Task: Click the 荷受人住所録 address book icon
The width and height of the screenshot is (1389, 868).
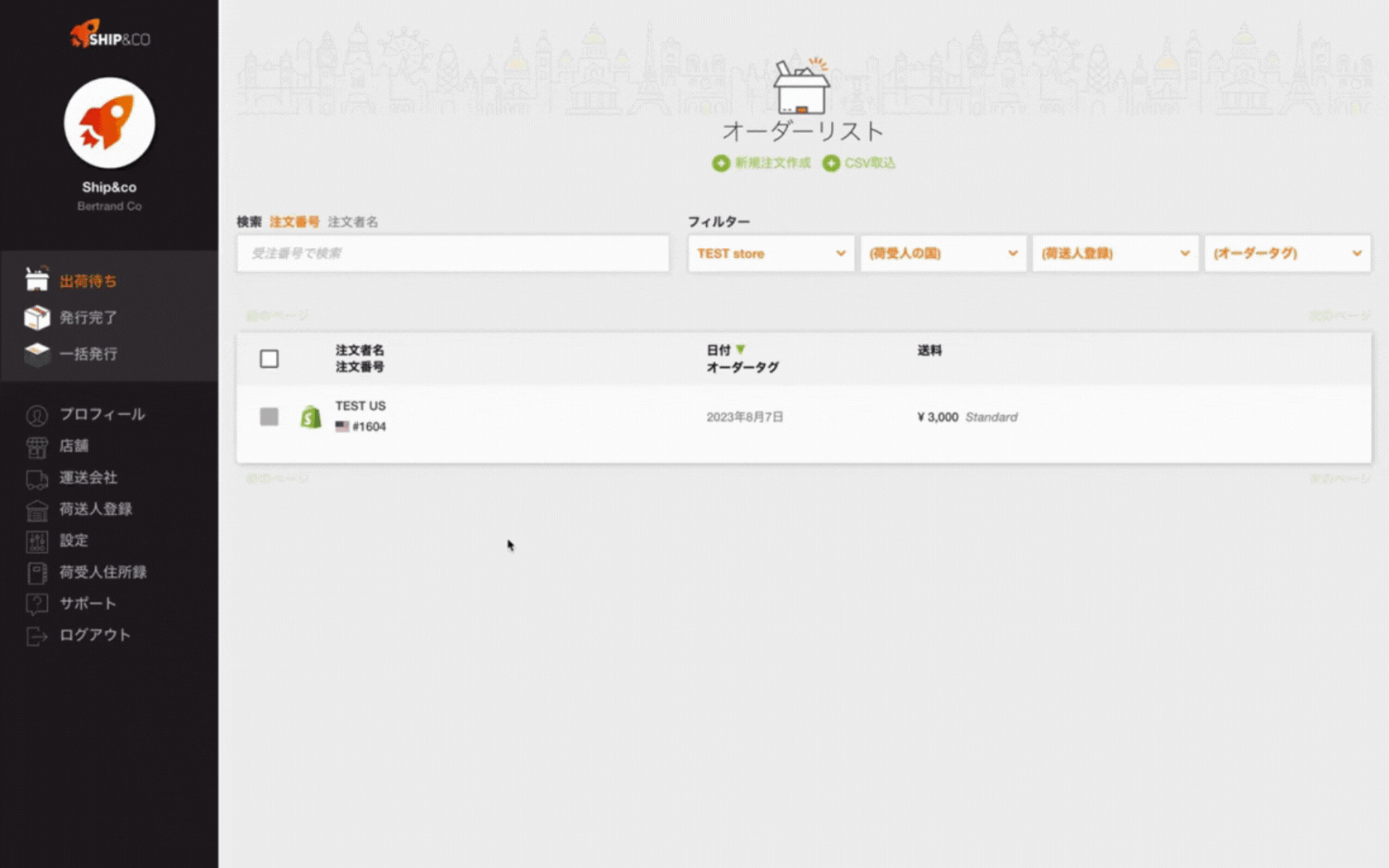Action: [x=37, y=573]
